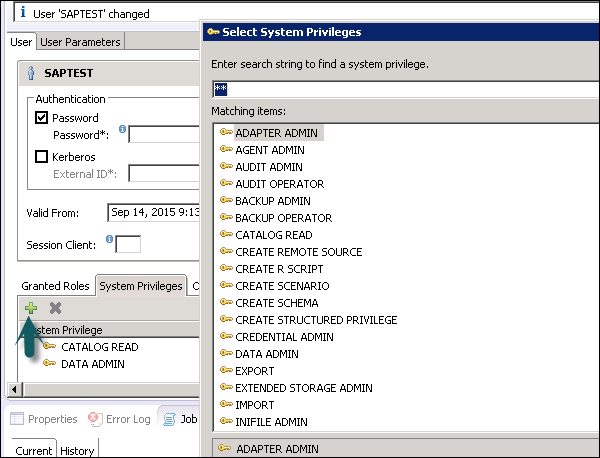Click the key icon beside CATALOG READ granted privilege
Viewport: 600px width, 458px height.
49,347
